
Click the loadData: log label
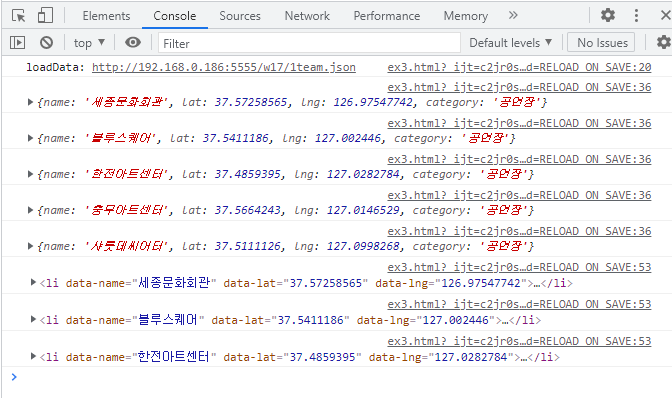click(56, 67)
